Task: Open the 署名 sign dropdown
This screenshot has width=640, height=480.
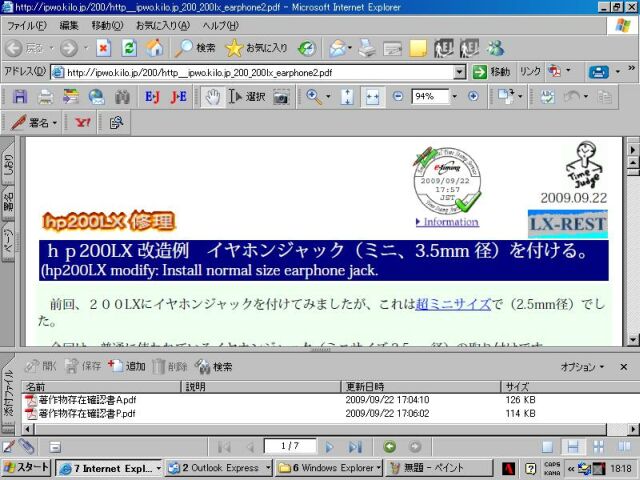Action: pos(36,122)
